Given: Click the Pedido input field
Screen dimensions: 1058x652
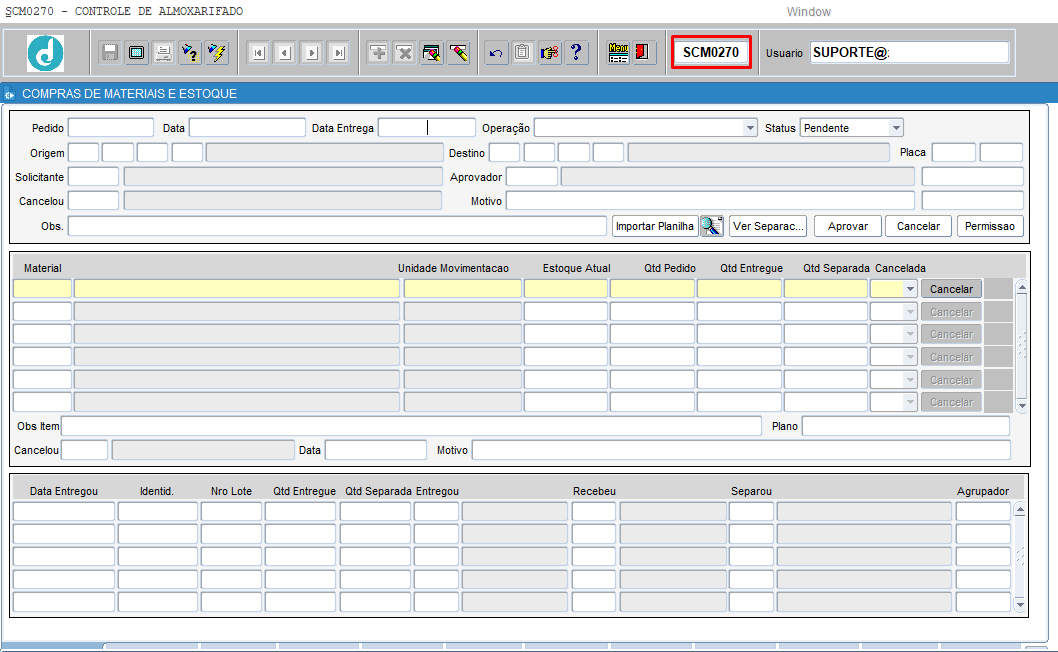Looking at the screenshot, I should [x=110, y=128].
